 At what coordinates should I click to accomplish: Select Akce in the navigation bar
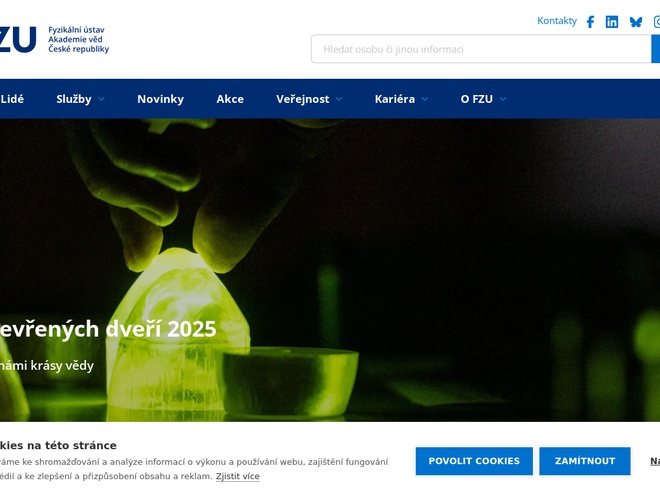[x=230, y=99]
